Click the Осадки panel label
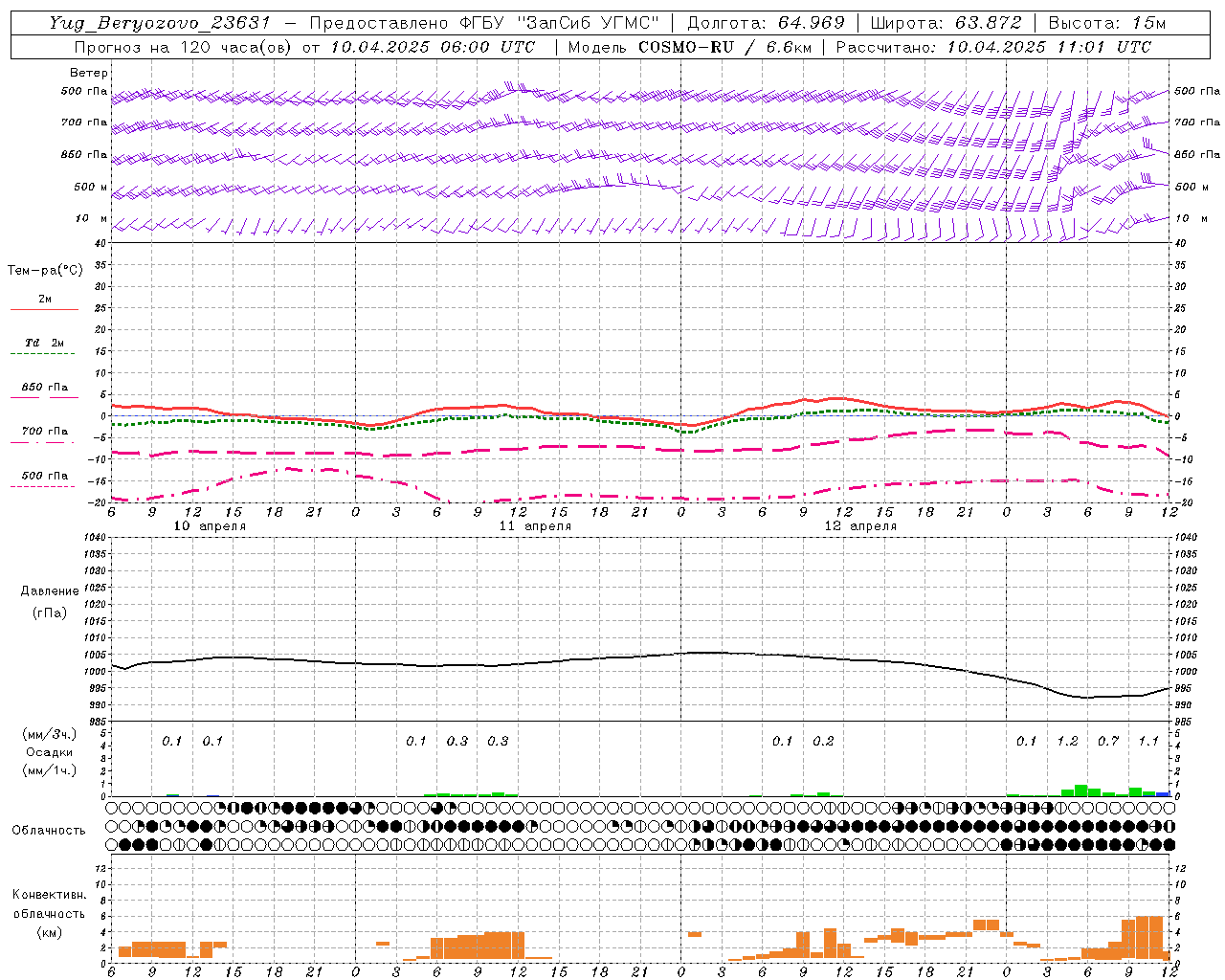Viewport: 1225px width, 980px height. pos(49,752)
